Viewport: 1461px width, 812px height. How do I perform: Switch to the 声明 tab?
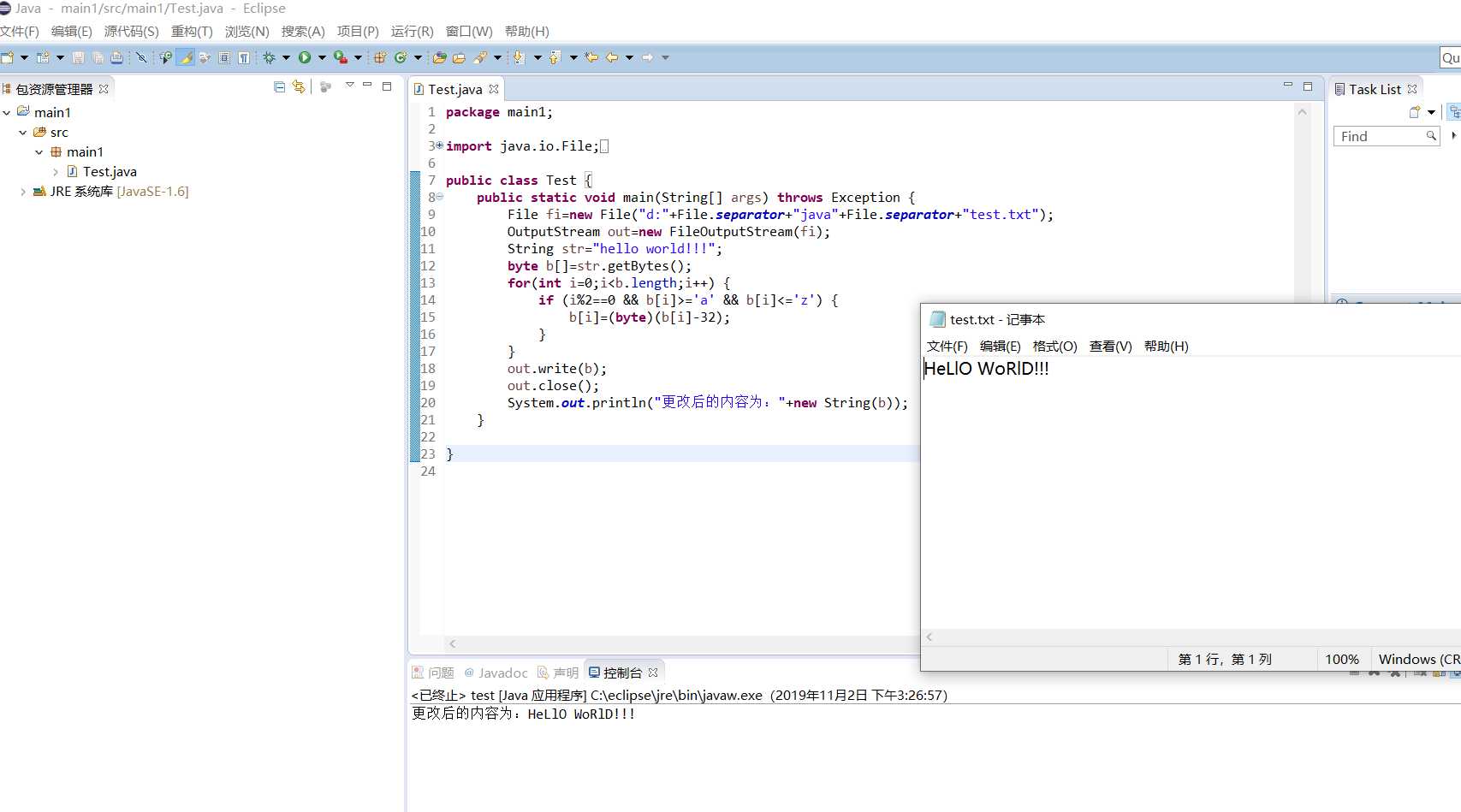click(x=558, y=673)
